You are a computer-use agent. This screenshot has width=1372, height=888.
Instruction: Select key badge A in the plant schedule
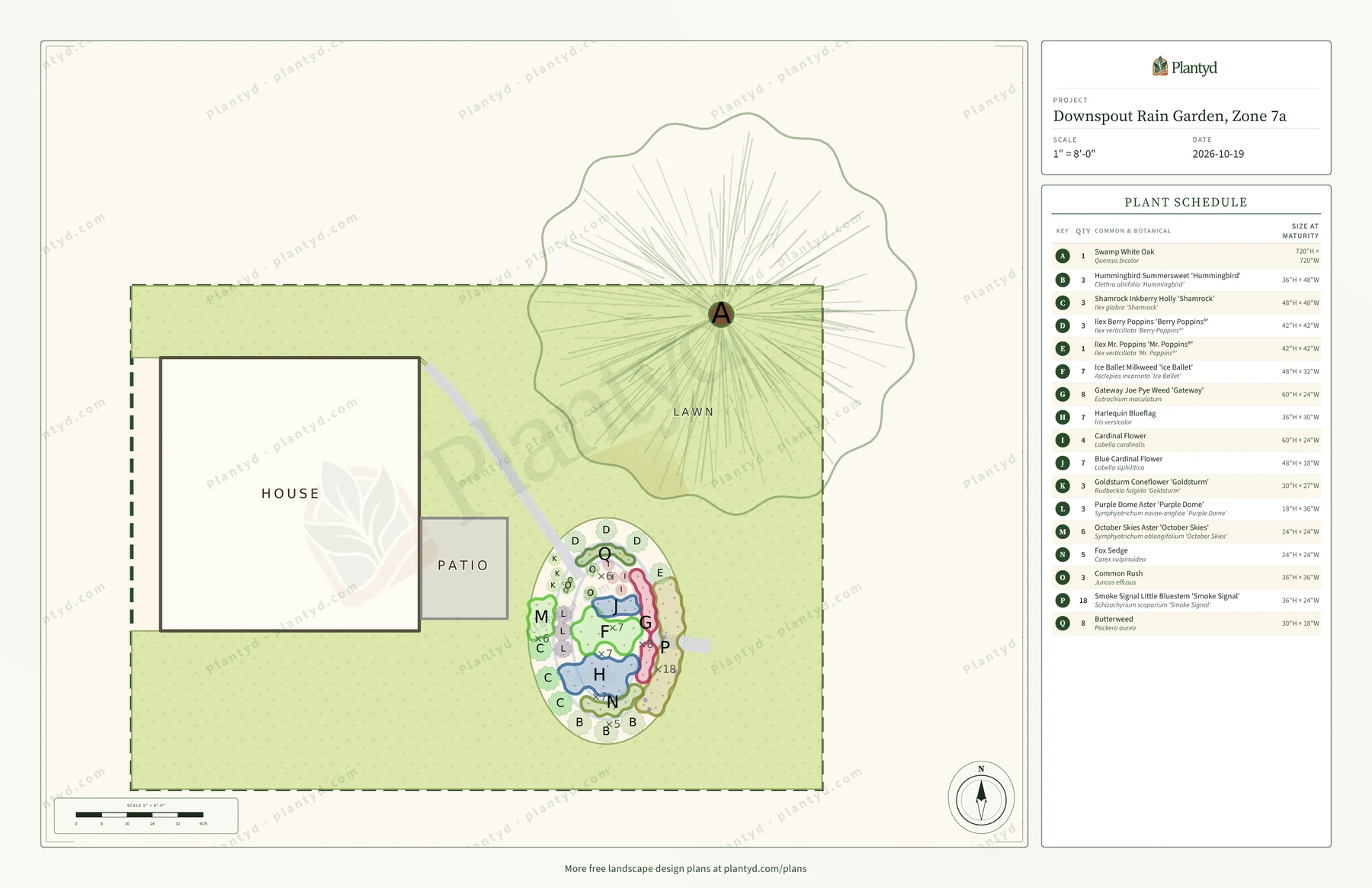point(1063,256)
